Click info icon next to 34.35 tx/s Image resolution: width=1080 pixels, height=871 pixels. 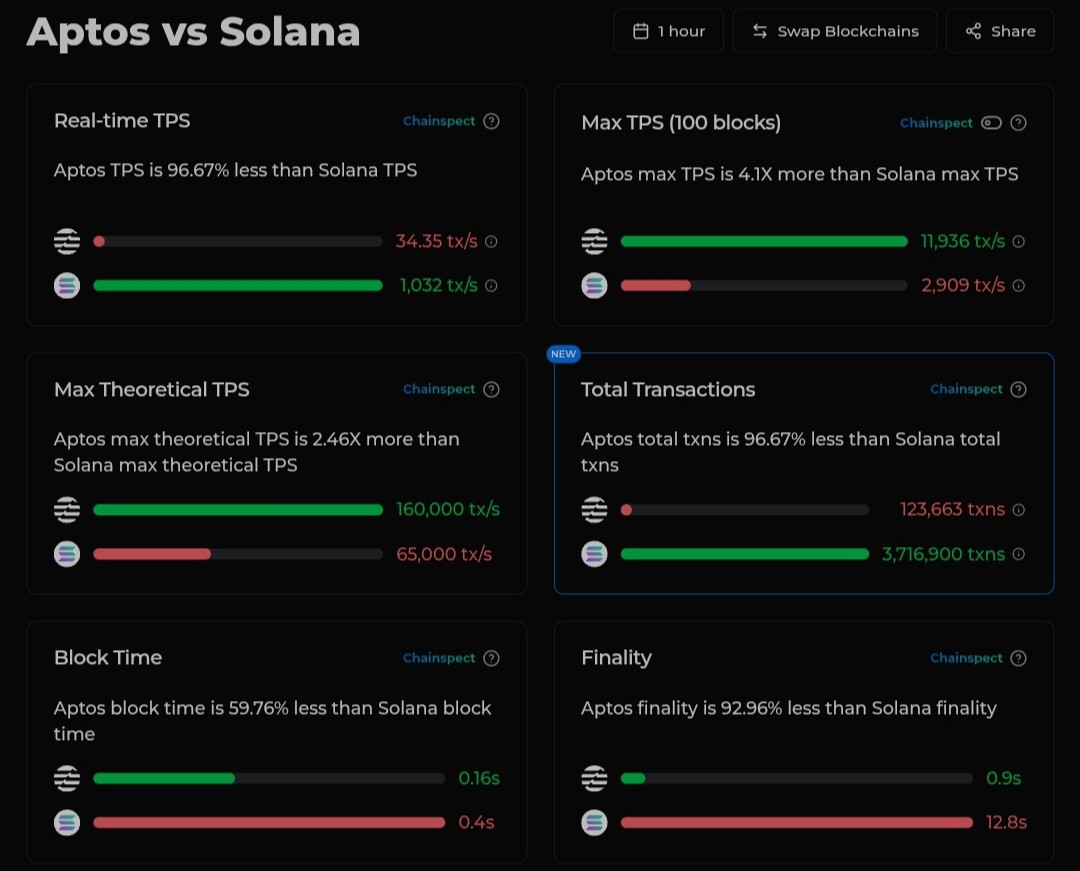click(x=491, y=242)
